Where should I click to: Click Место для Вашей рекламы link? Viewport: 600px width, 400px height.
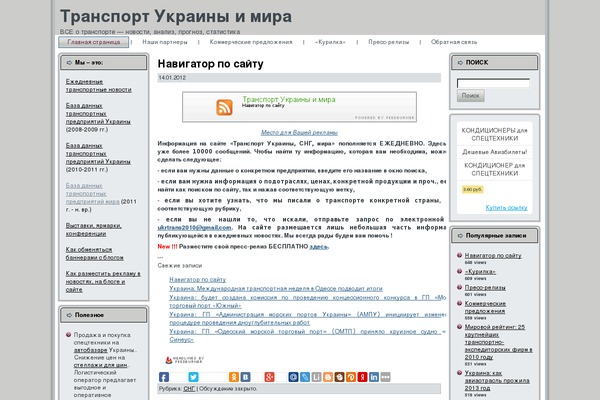[x=299, y=132]
